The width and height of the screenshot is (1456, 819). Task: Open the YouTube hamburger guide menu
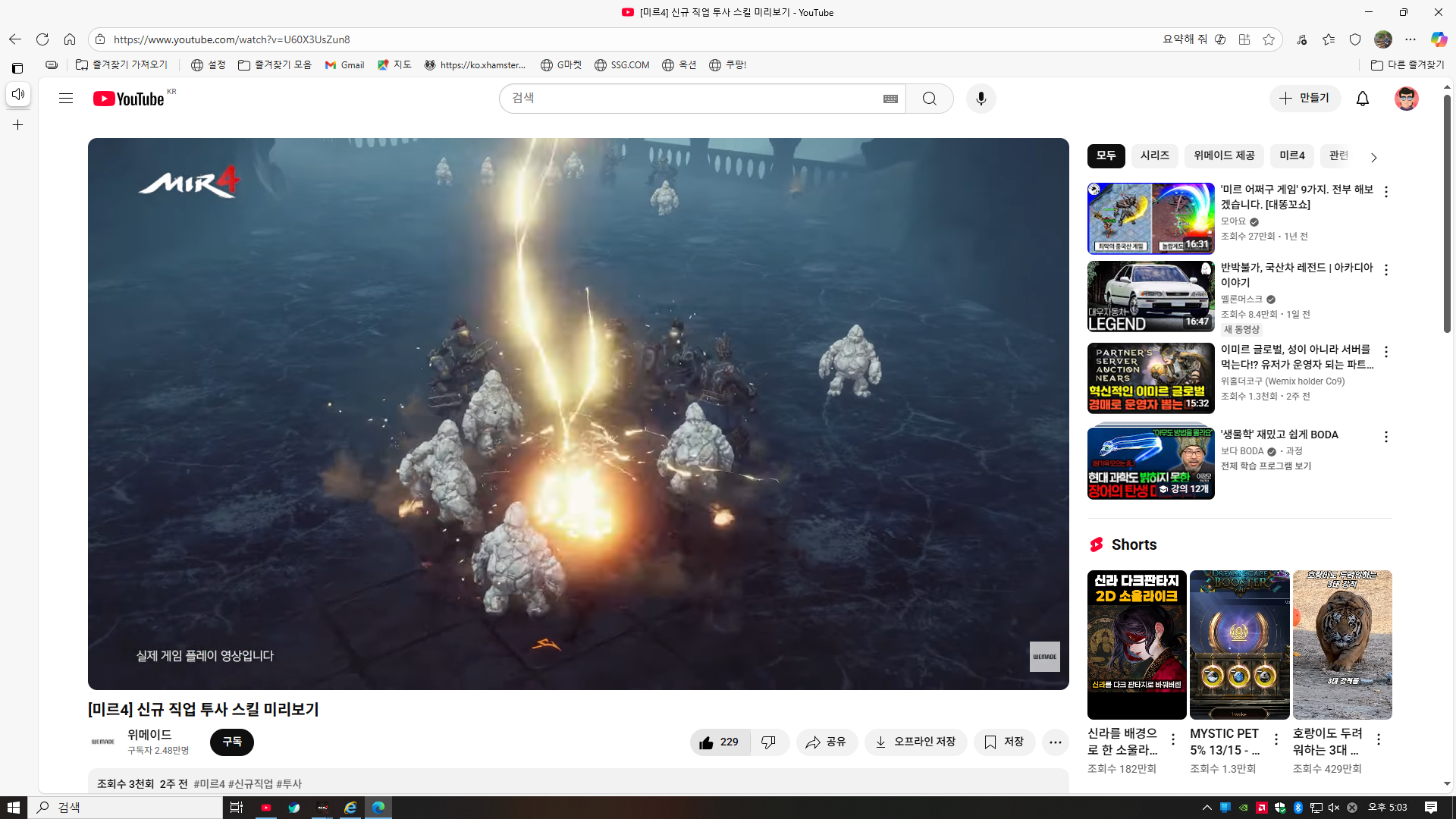tap(66, 99)
